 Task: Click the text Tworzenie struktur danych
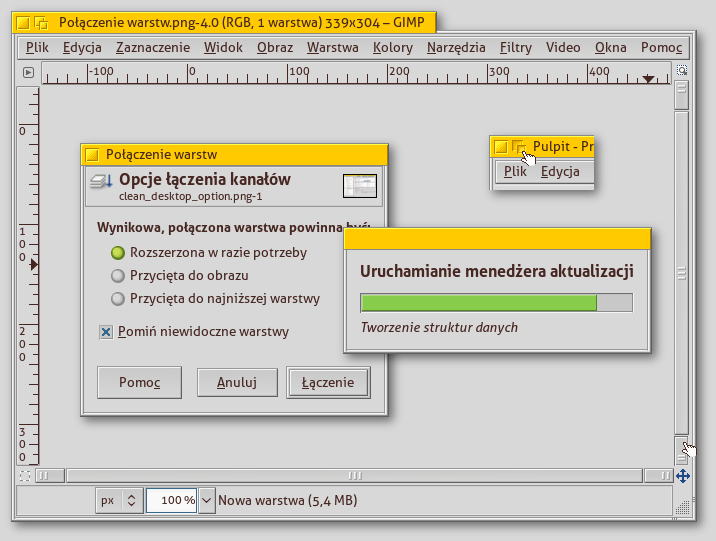tap(439, 328)
